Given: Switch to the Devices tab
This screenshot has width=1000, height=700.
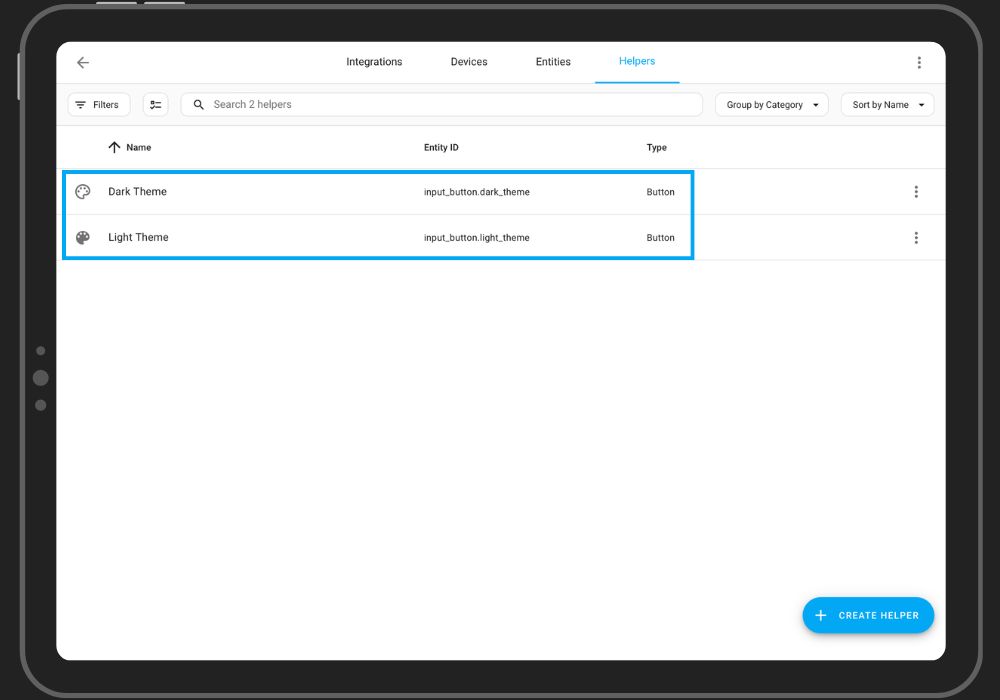Looking at the screenshot, I should 469,62.
